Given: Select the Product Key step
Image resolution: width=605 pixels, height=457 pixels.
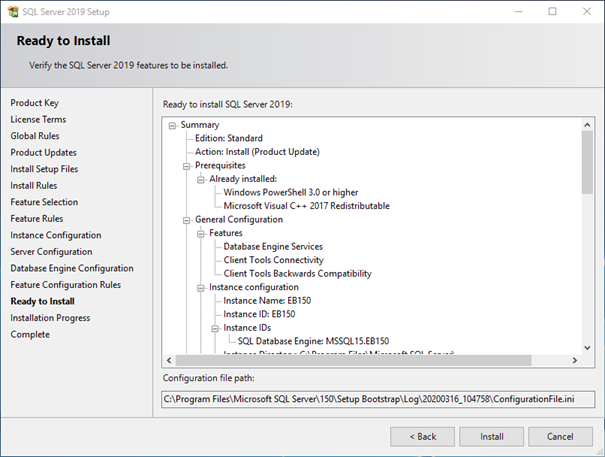Looking at the screenshot, I should (34, 103).
